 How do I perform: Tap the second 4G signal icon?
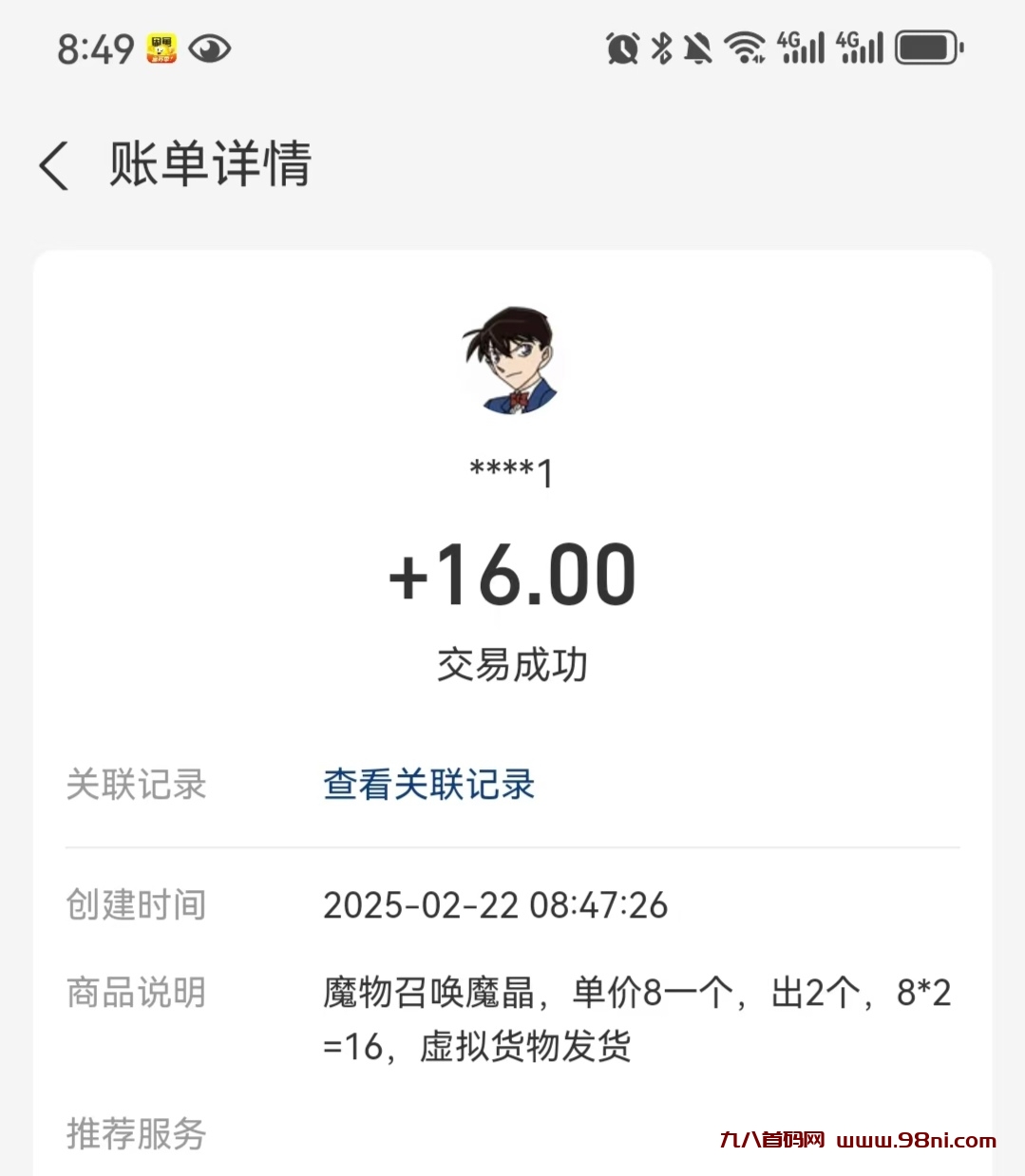860,47
